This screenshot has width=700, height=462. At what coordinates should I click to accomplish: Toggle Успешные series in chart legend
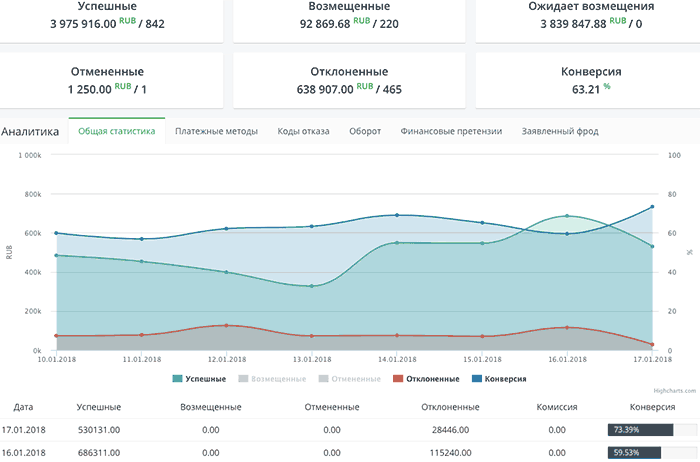pos(199,379)
